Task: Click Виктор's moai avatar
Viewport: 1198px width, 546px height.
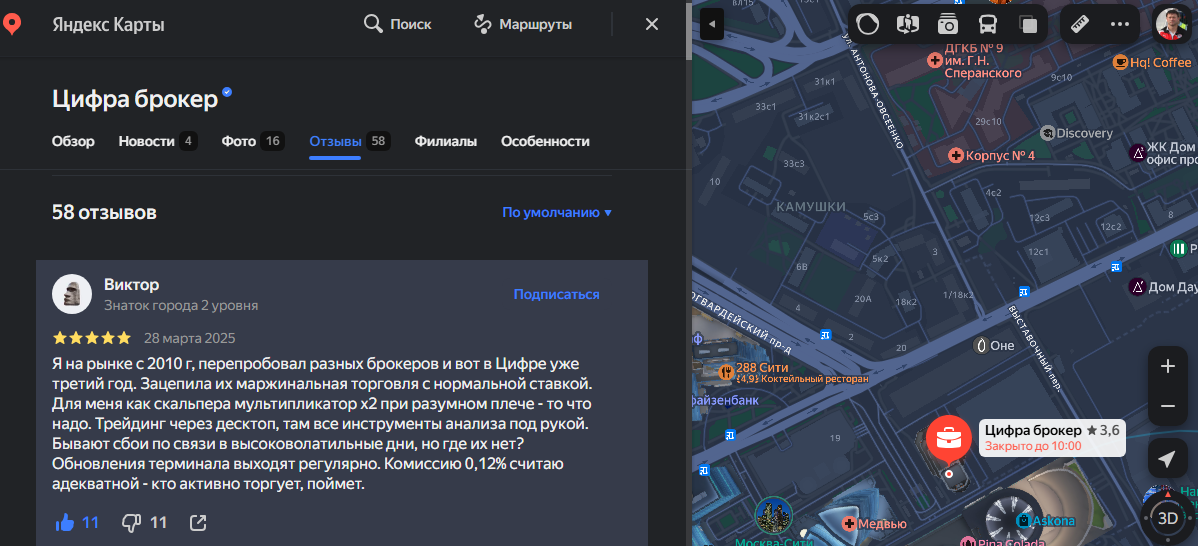Action: [72, 294]
